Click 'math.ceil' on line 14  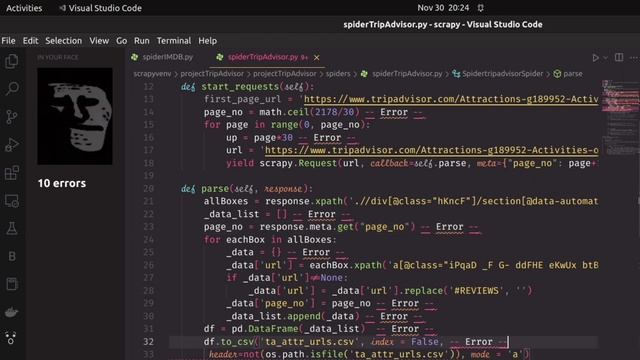284,112
